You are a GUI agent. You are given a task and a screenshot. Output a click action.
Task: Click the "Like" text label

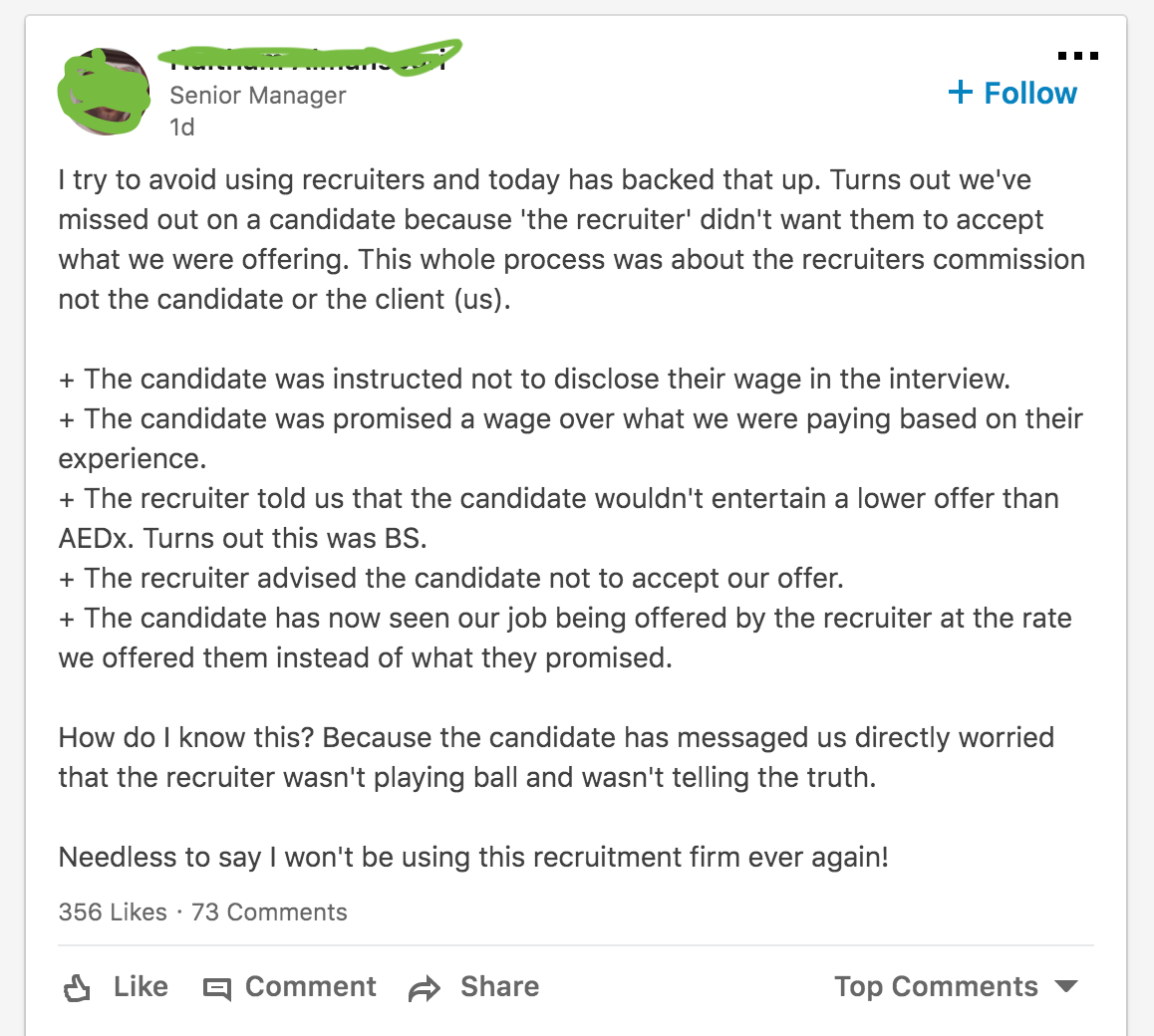141,986
